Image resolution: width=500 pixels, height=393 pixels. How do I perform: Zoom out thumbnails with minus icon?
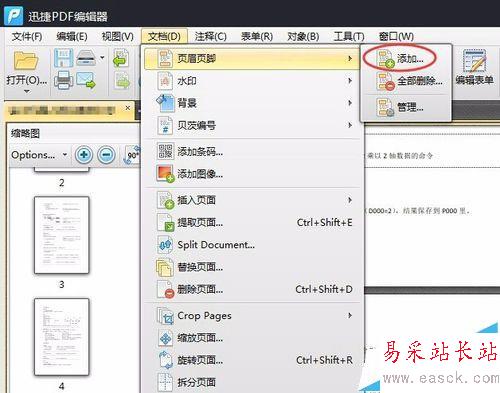click(106, 155)
